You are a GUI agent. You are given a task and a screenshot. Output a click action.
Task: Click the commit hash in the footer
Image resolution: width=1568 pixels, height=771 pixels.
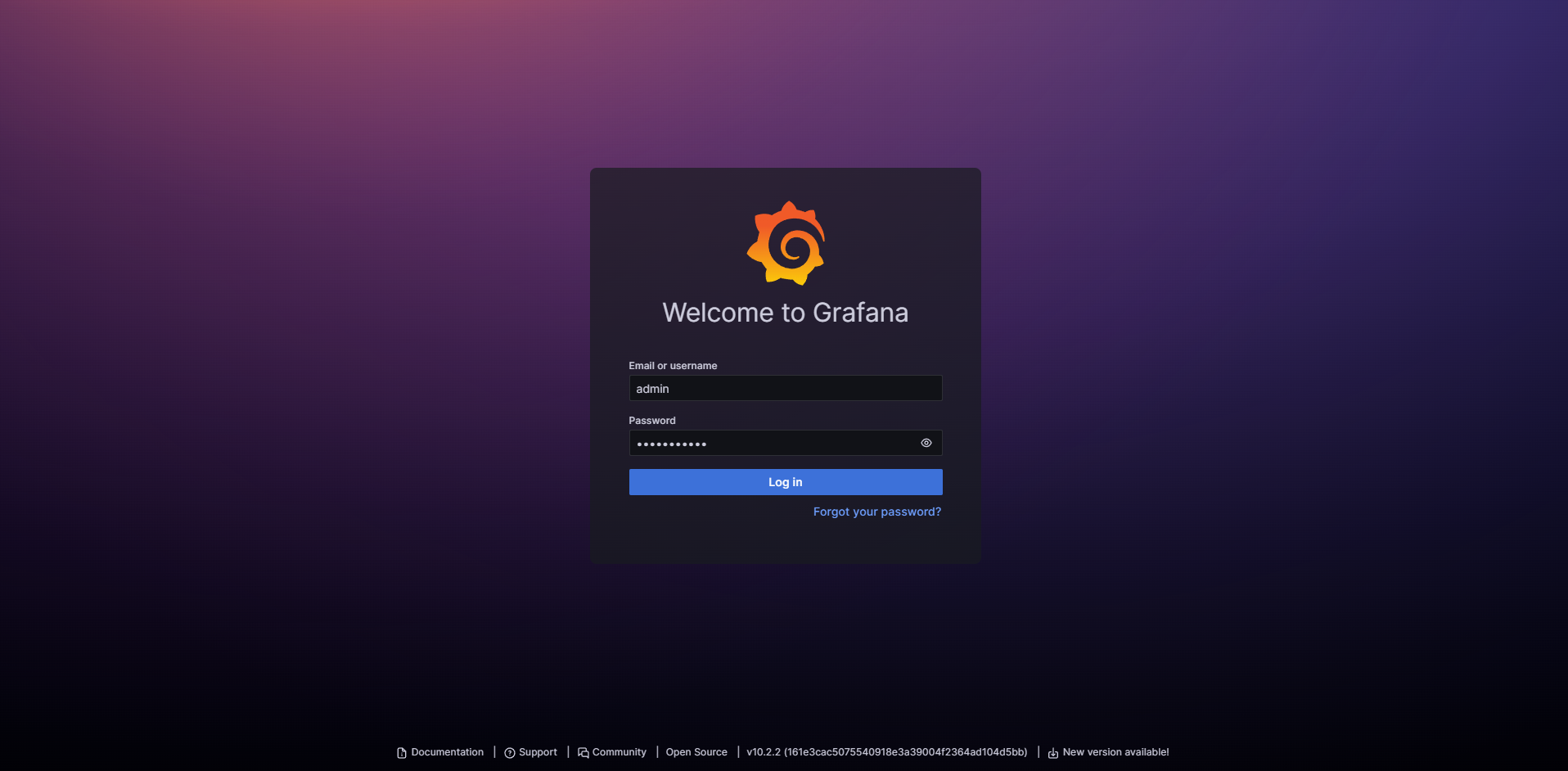click(x=905, y=752)
